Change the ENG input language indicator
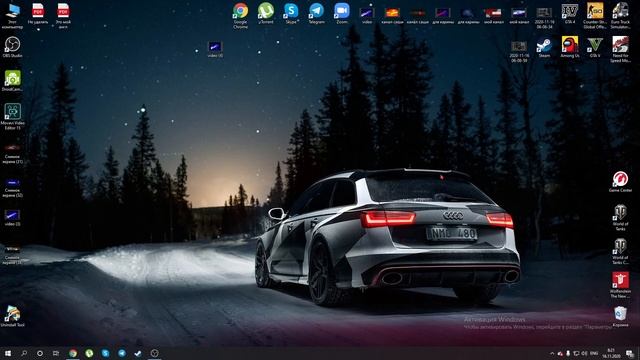 click(594, 353)
